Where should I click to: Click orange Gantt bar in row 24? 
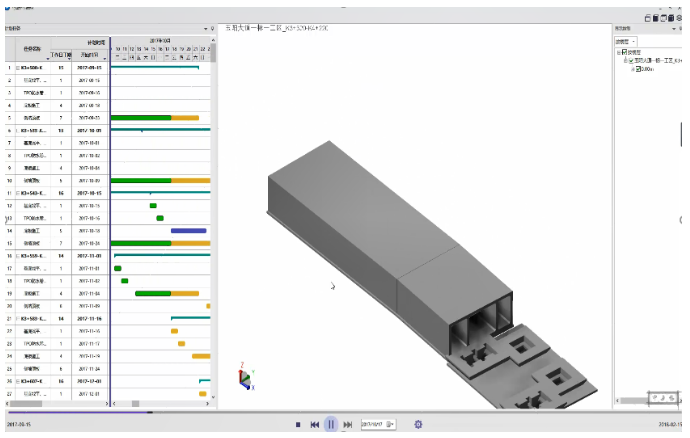click(201, 356)
